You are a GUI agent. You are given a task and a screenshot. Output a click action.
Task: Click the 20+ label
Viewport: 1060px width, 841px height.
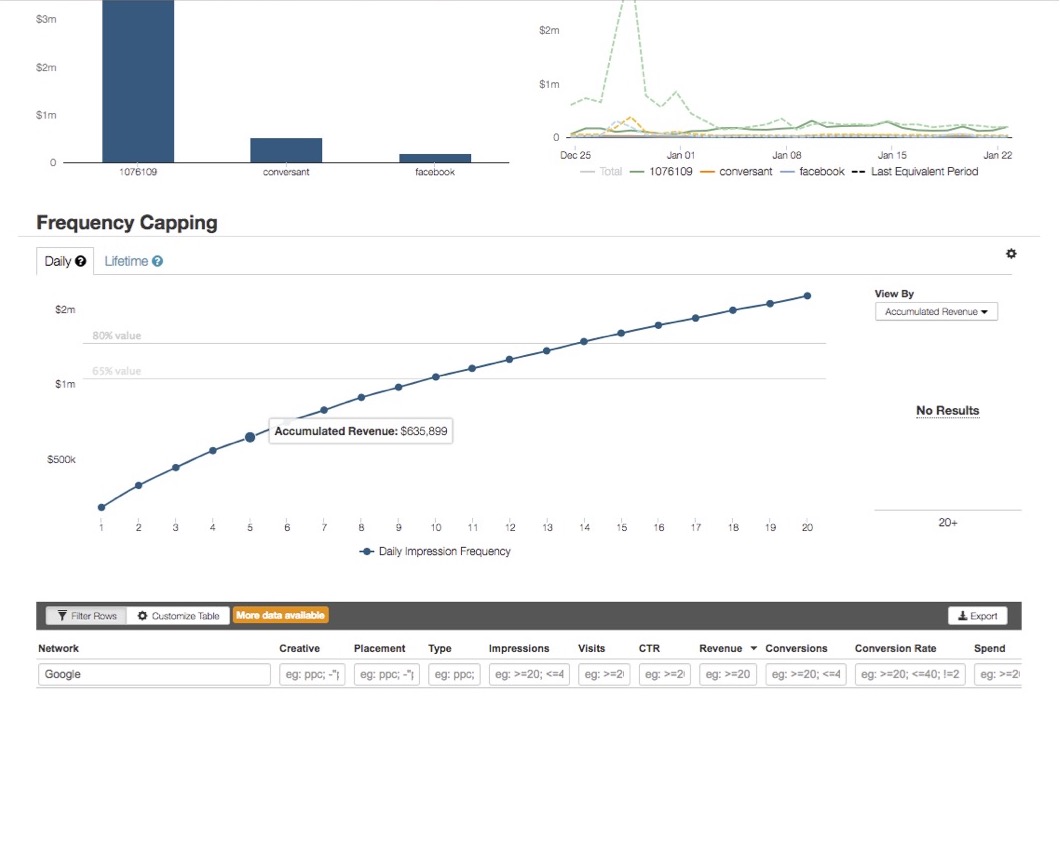coord(948,523)
